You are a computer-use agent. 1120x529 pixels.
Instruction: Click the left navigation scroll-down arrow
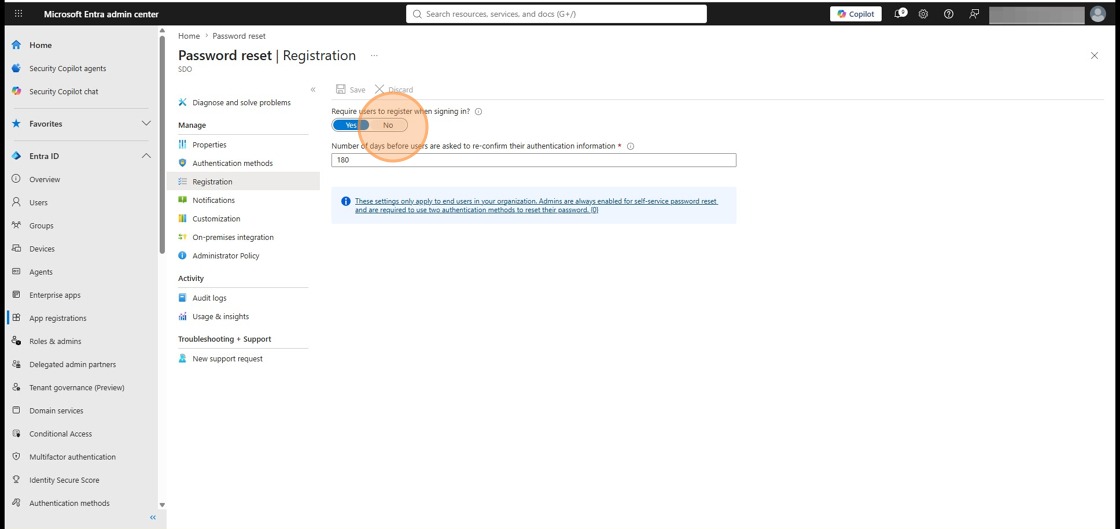[x=162, y=505]
